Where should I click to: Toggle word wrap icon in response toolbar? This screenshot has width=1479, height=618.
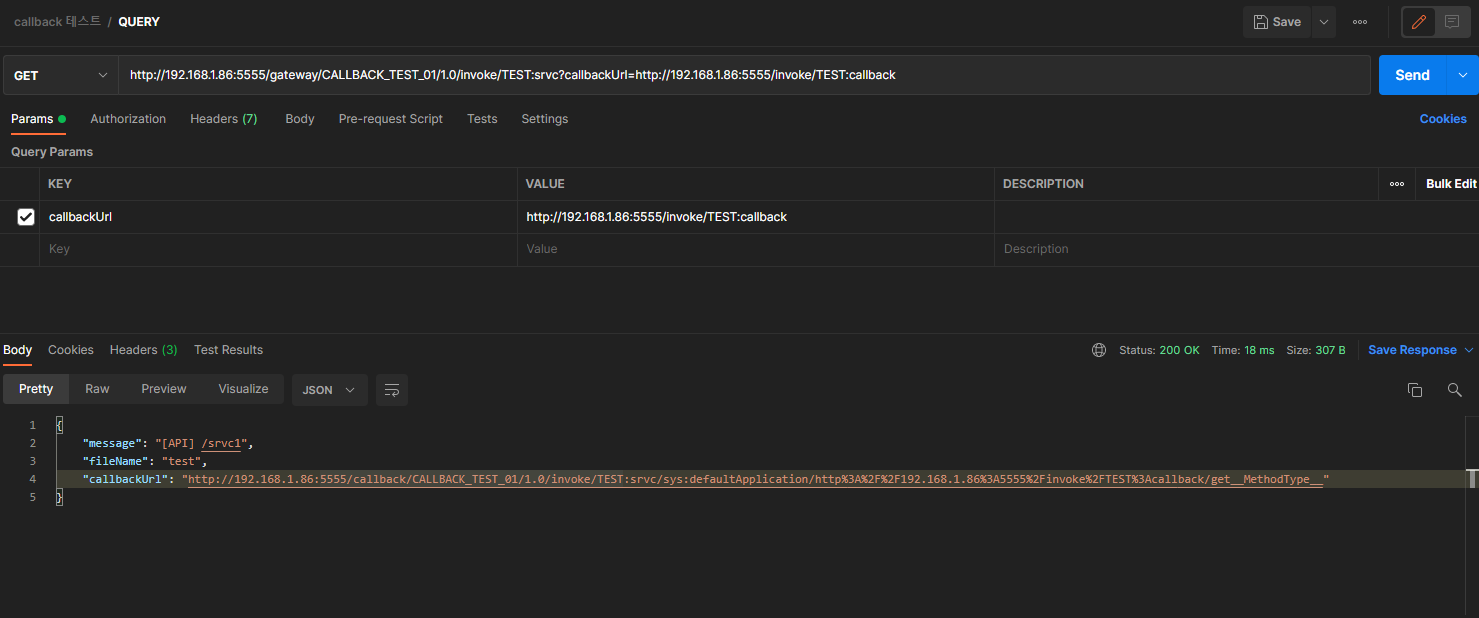tap(392, 390)
